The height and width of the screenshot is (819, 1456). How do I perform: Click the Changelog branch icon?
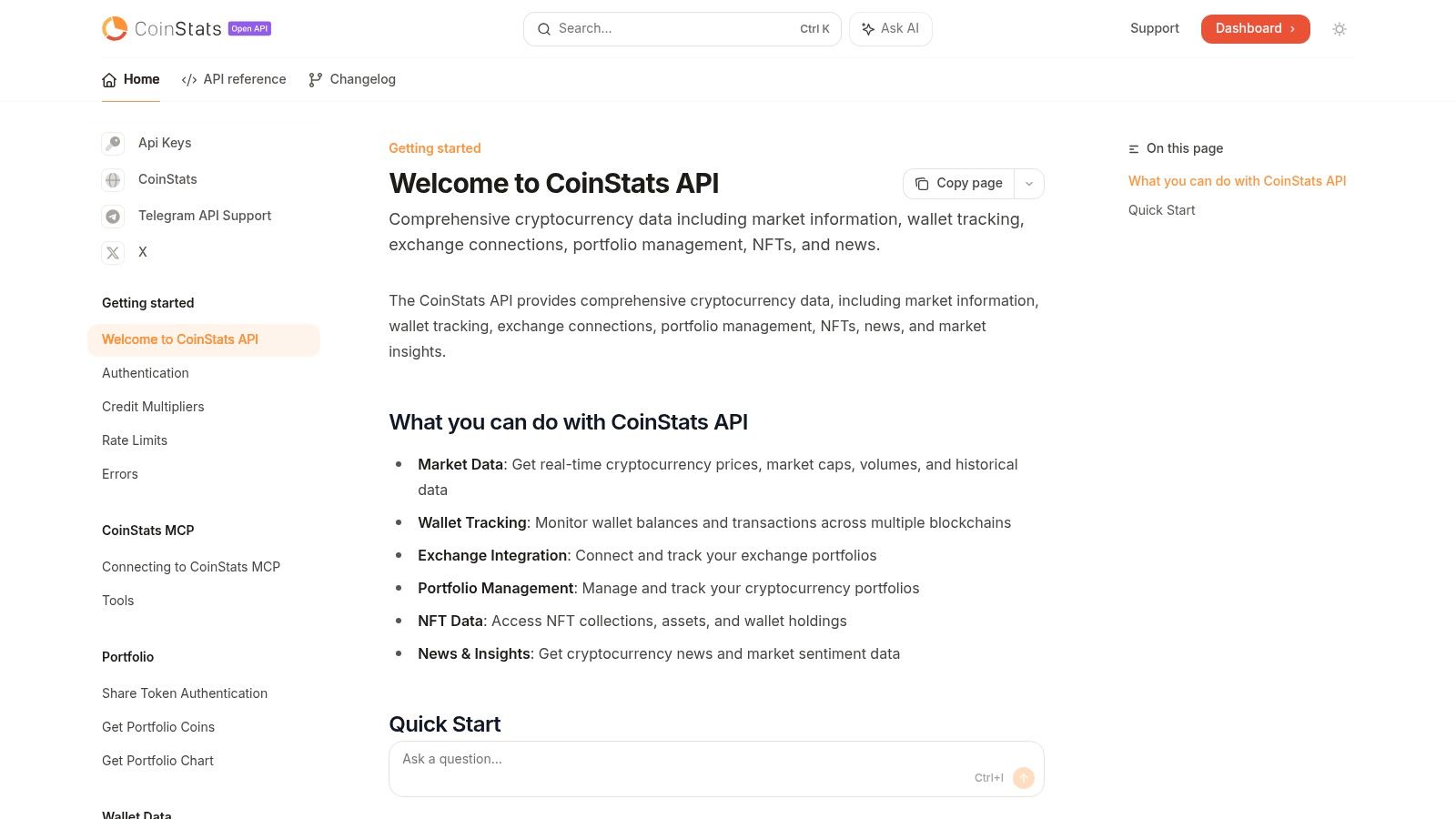pyautogui.click(x=316, y=80)
